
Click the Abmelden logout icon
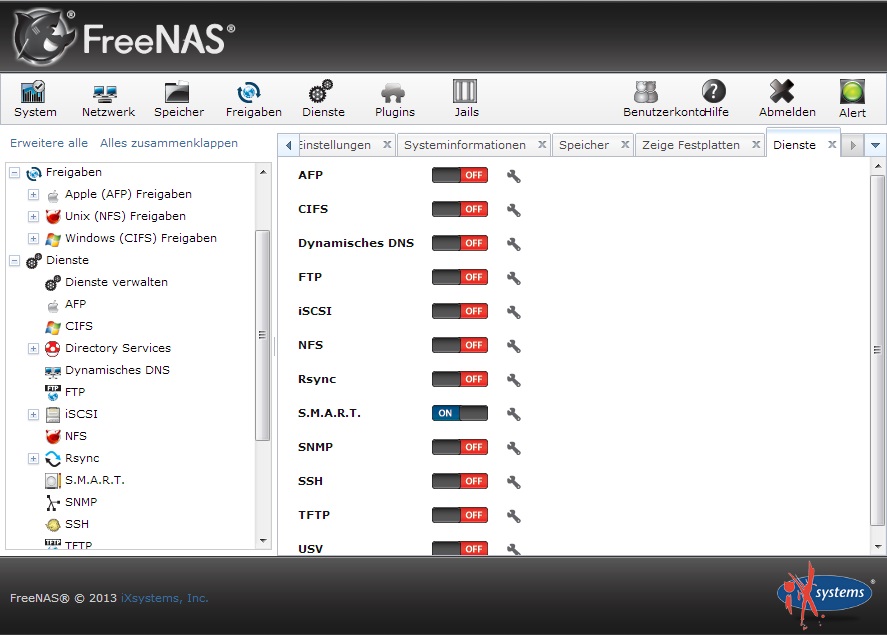point(787,99)
